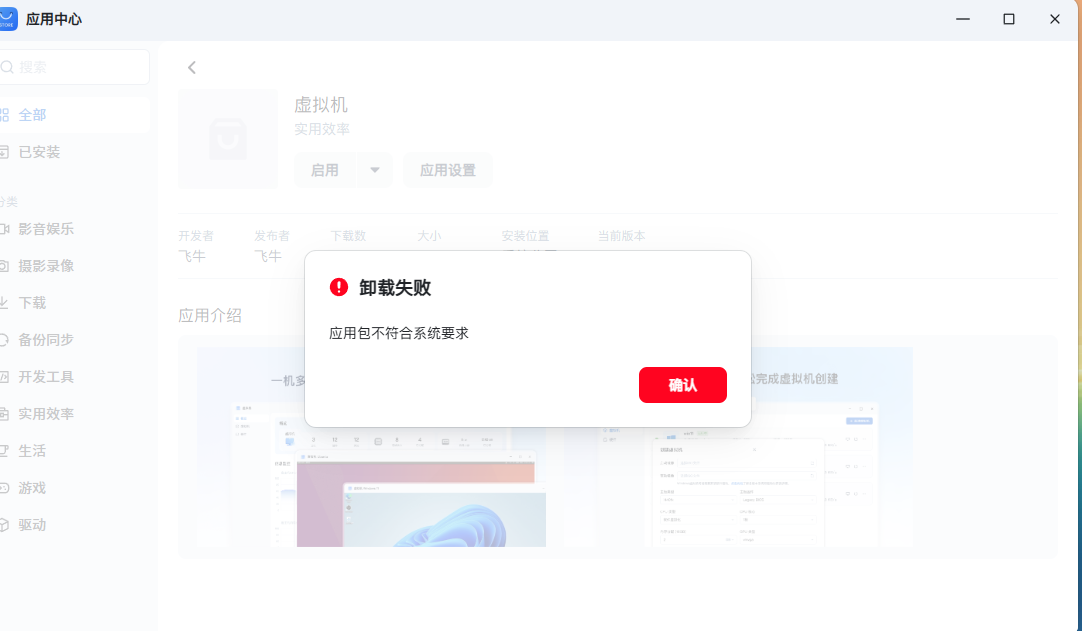Click the 应用设置 button
This screenshot has width=1082, height=631.
click(x=447, y=170)
